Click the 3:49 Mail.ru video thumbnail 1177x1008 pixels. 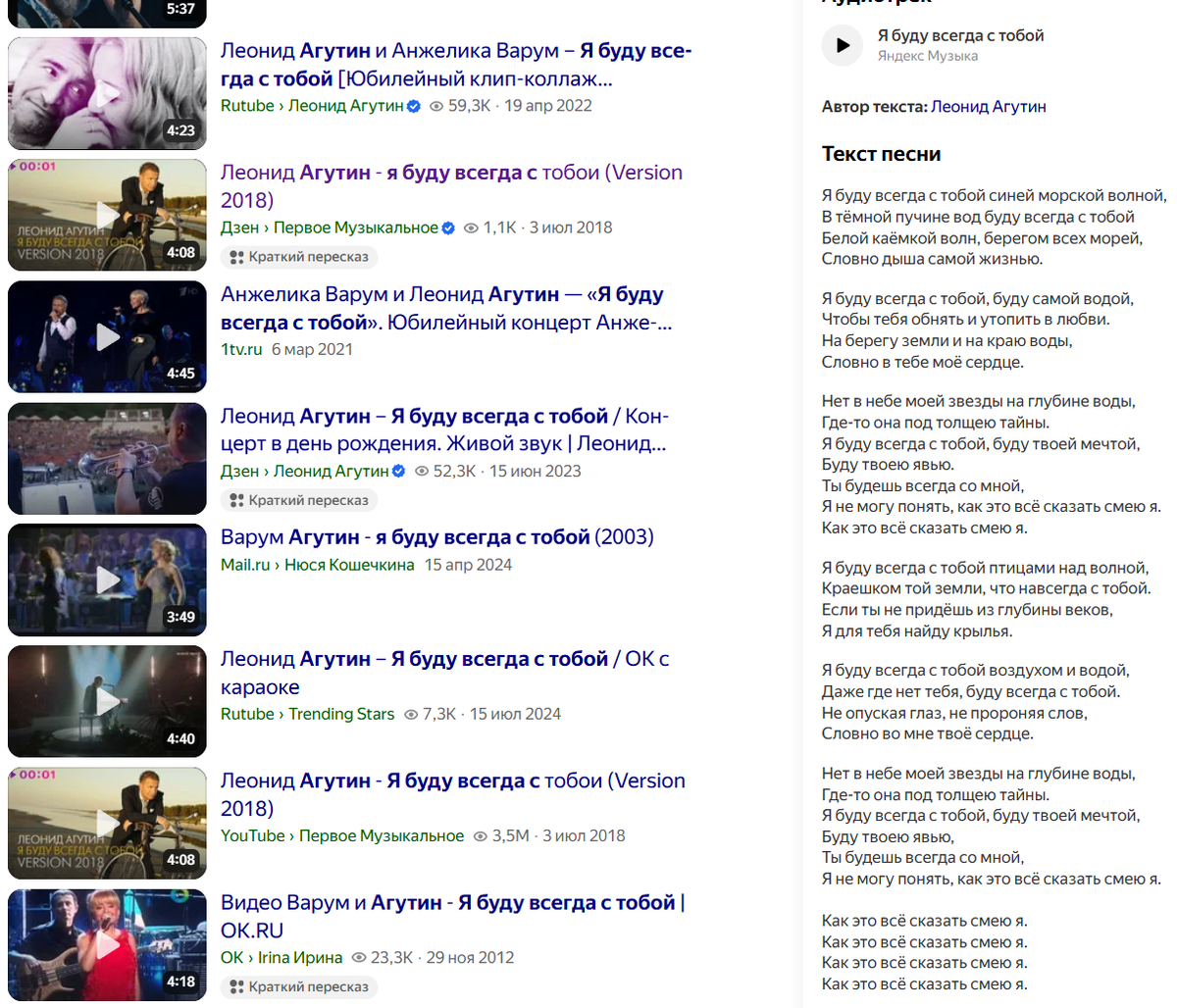[107, 580]
